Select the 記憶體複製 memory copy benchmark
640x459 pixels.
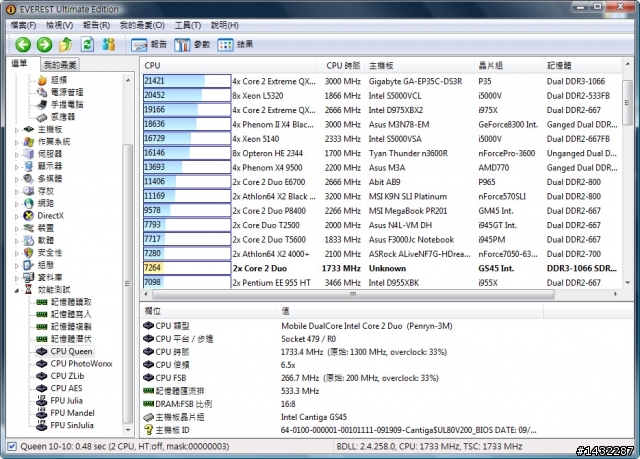[71, 326]
